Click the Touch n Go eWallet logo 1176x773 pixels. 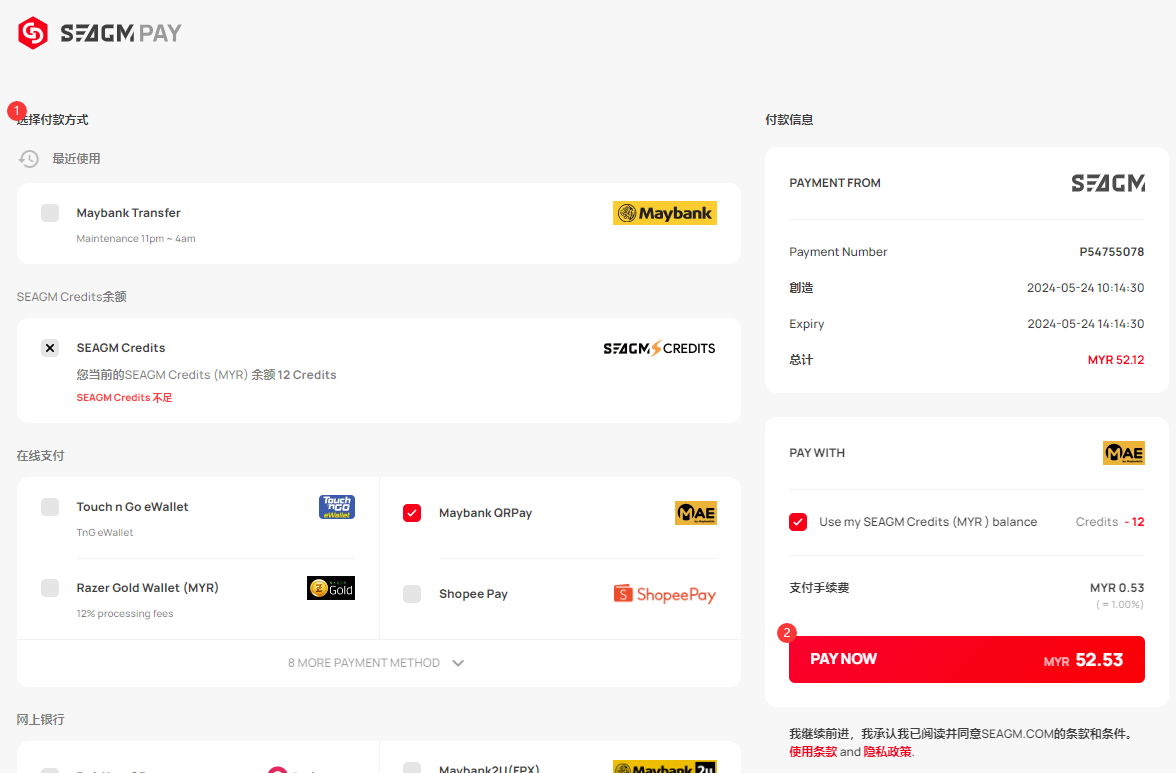coord(337,507)
